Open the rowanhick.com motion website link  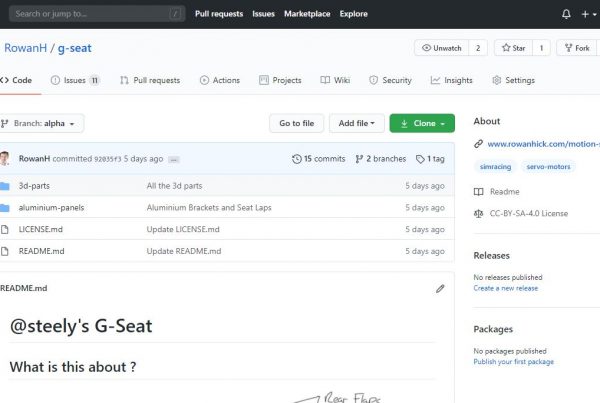coord(543,144)
